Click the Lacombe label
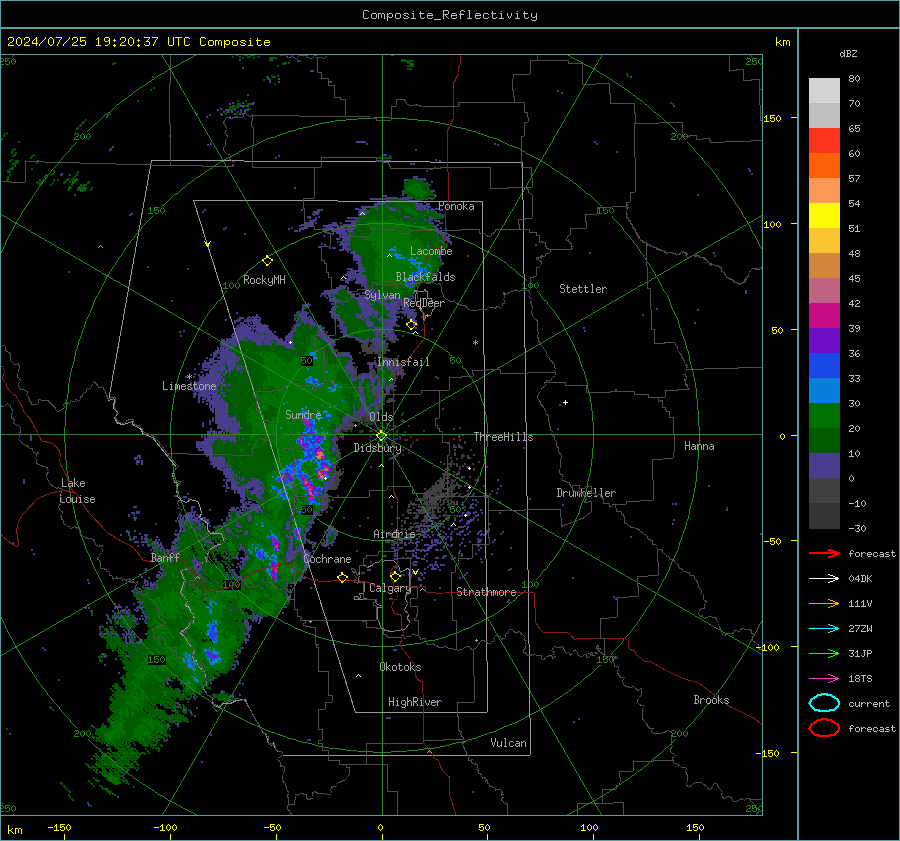The height and width of the screenshot is (841, 900). [x=431, y=251]
